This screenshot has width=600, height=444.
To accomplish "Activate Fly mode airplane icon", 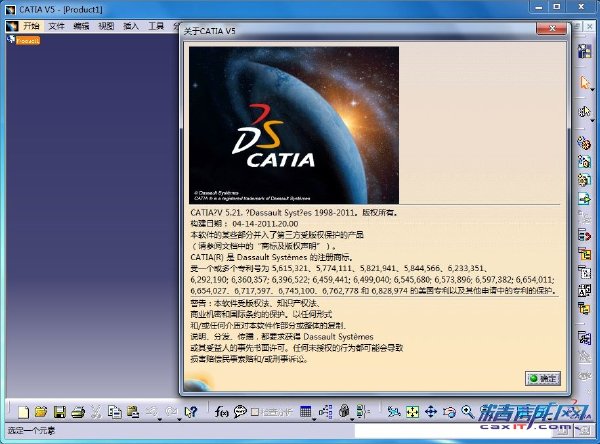I will click(394, 412).
